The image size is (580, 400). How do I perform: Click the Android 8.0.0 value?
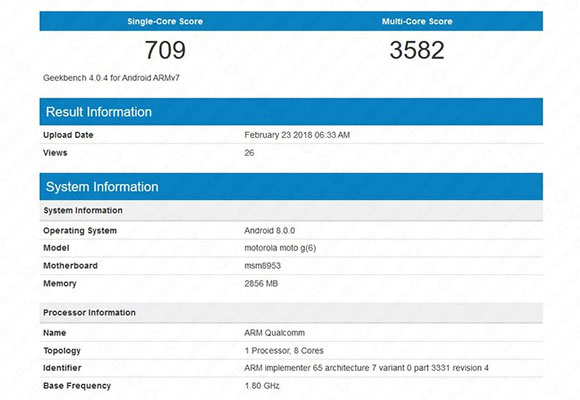tap(269, 231)
